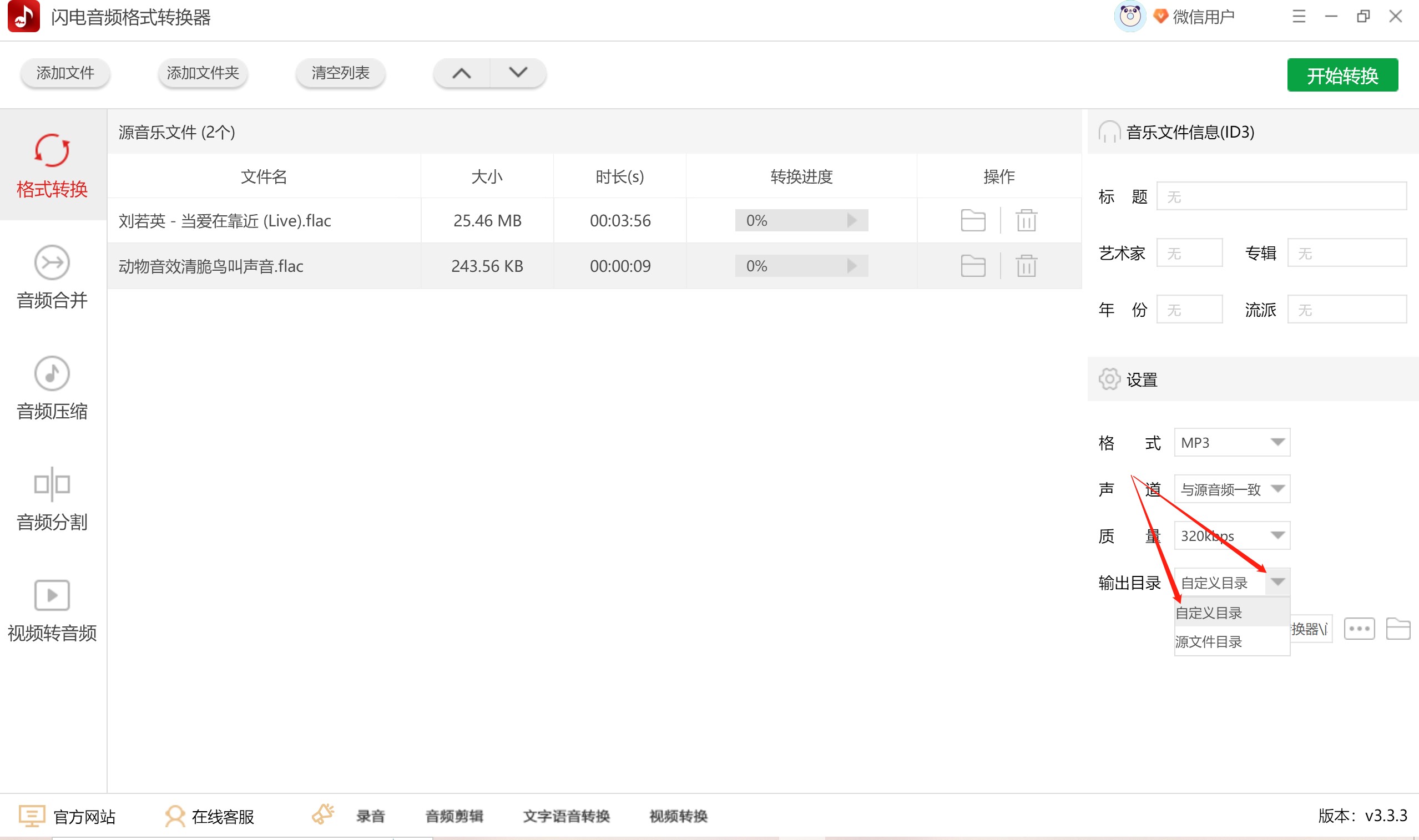The image size is (1419, 840).
Task: Click the output path text field
Action: 1311,628
